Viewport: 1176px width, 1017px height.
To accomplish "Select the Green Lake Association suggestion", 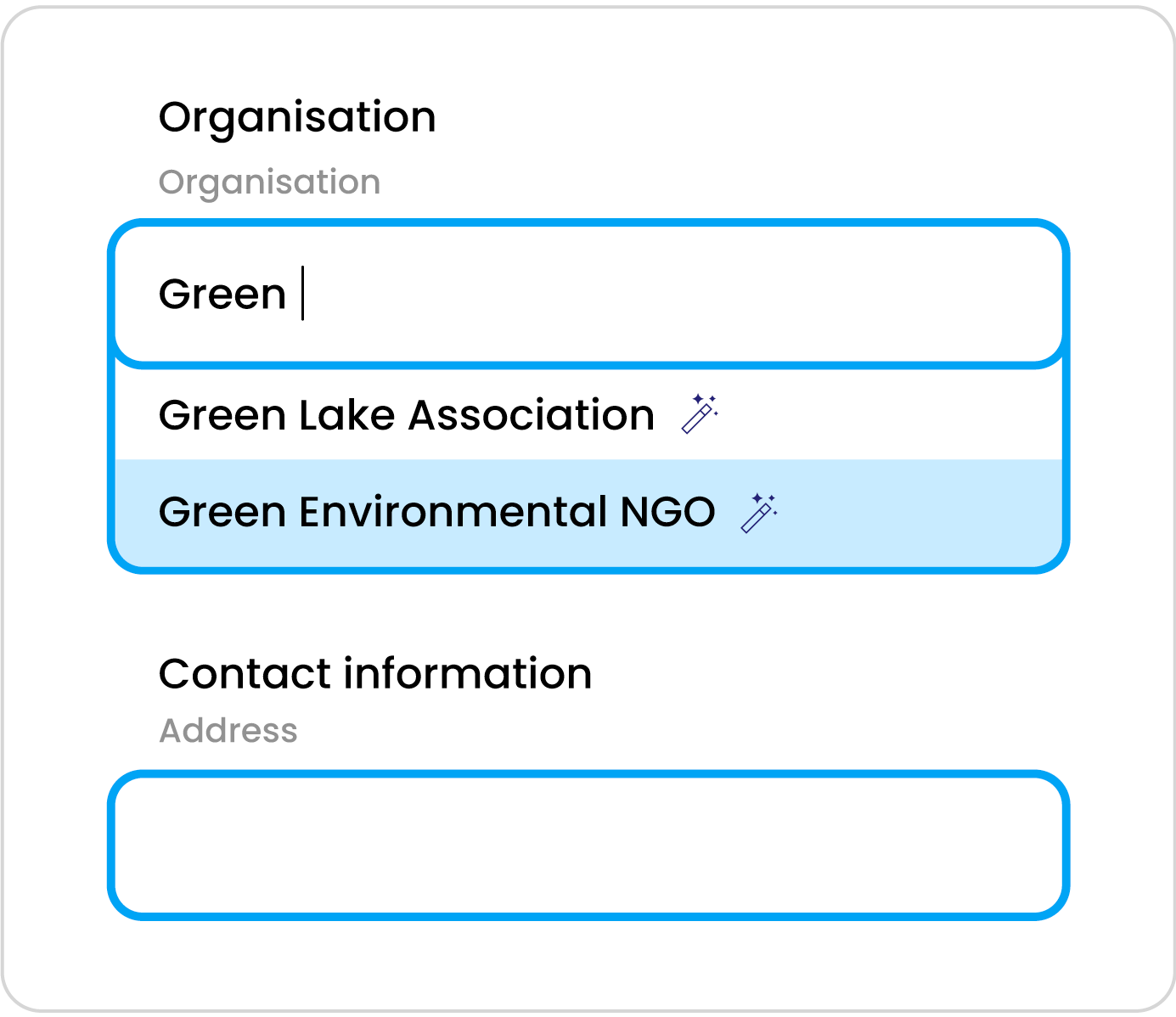I will pyautogui.click(x=406, y=415).
